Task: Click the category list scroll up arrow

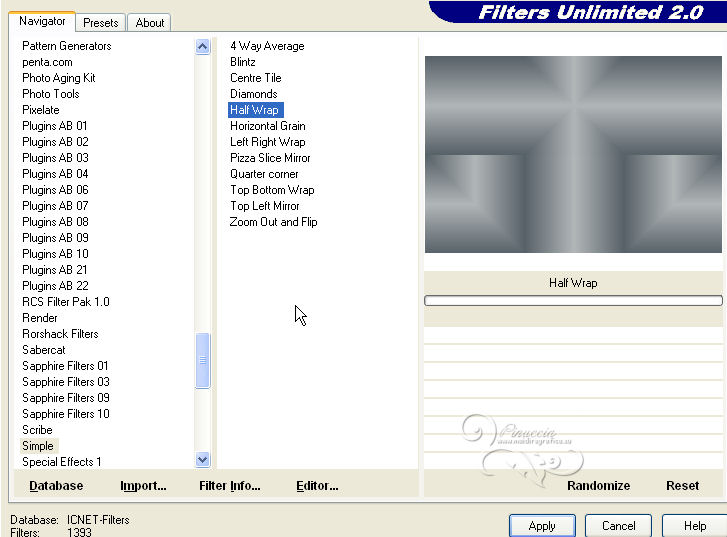Action: [x=203, y=46]
